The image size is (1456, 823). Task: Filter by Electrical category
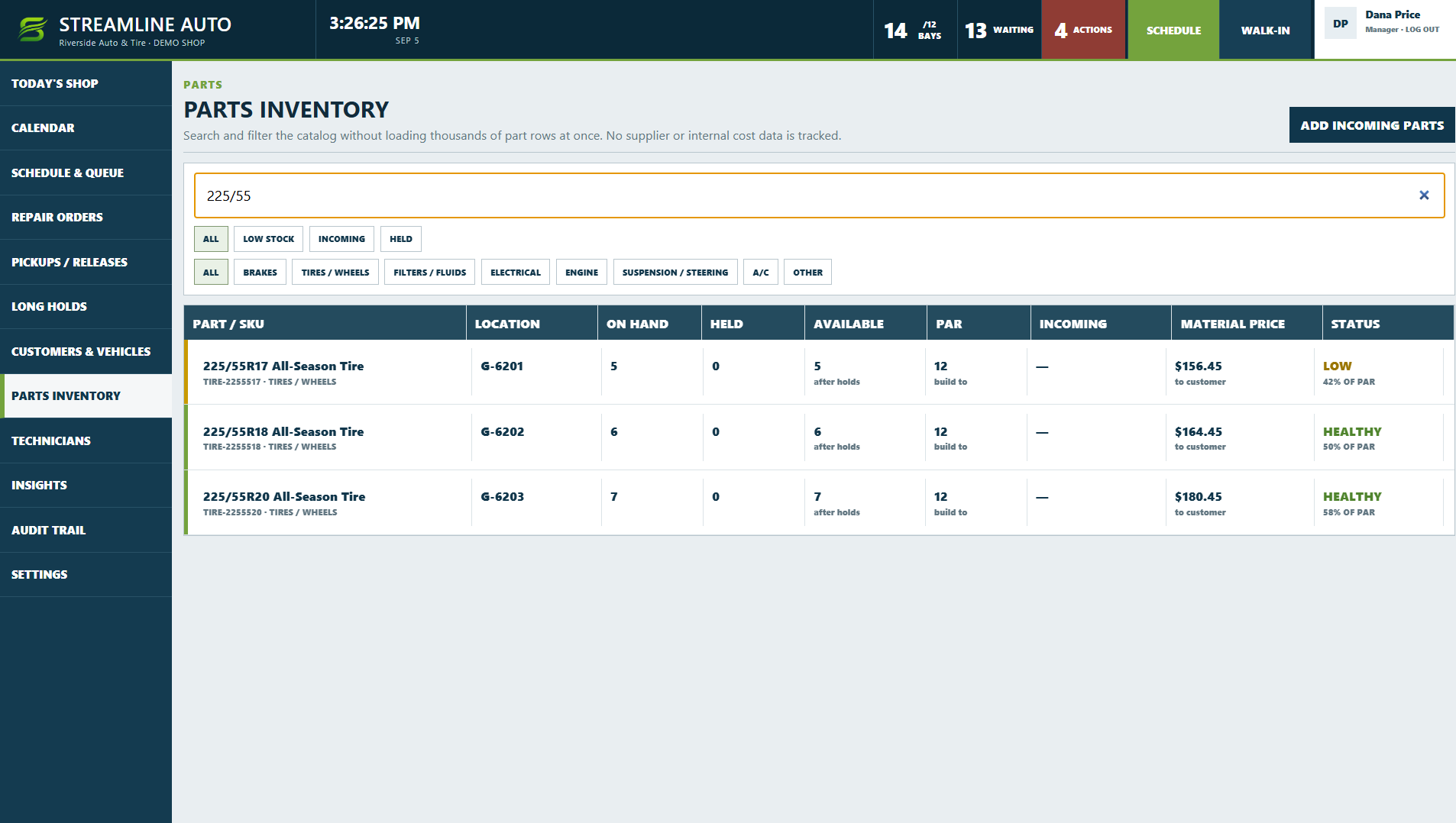pos(515,273)
